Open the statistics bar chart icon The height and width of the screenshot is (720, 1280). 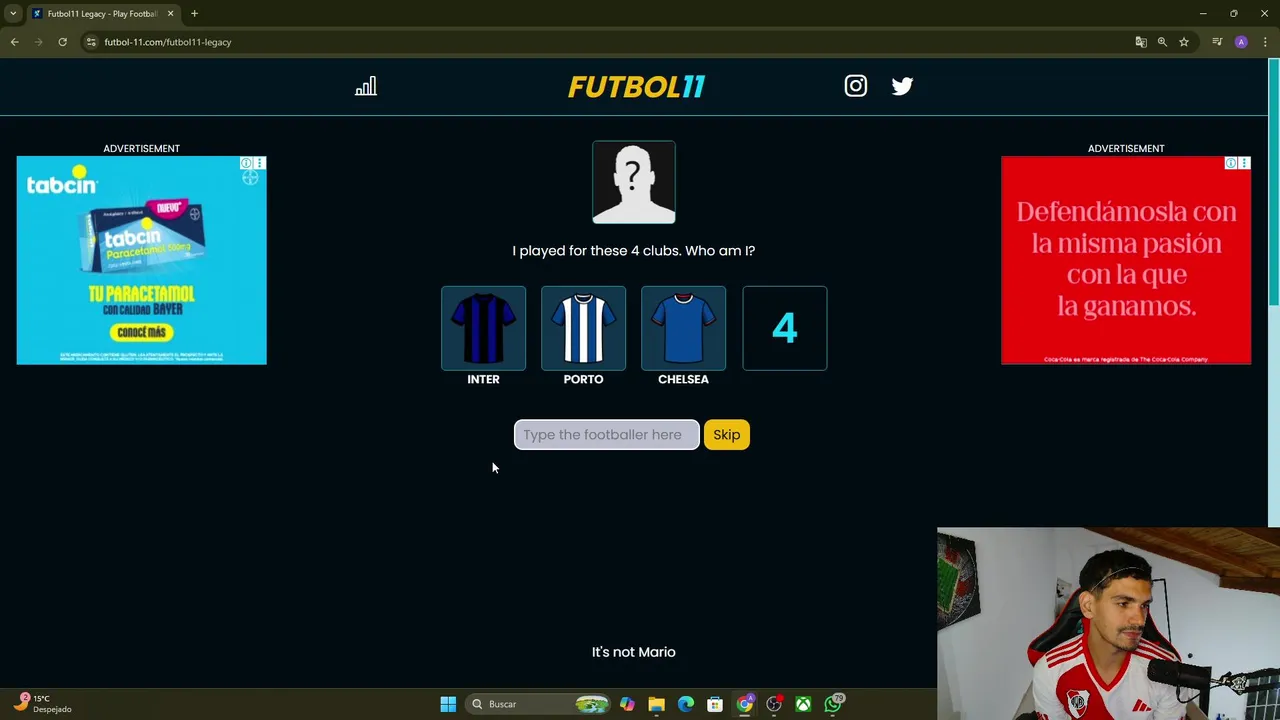366,87
